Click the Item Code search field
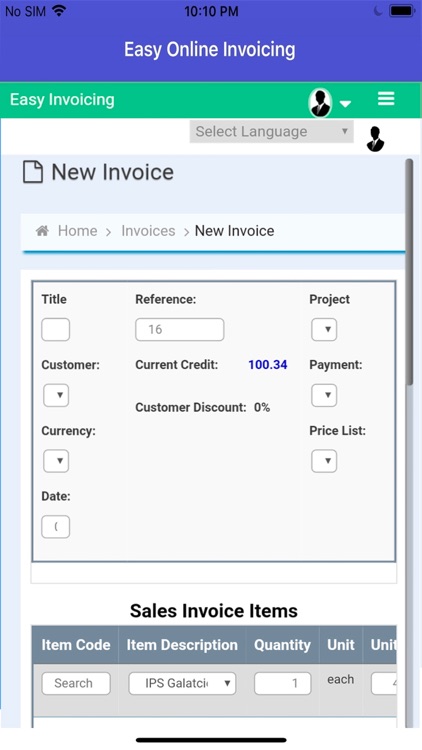 click(76, 684)
